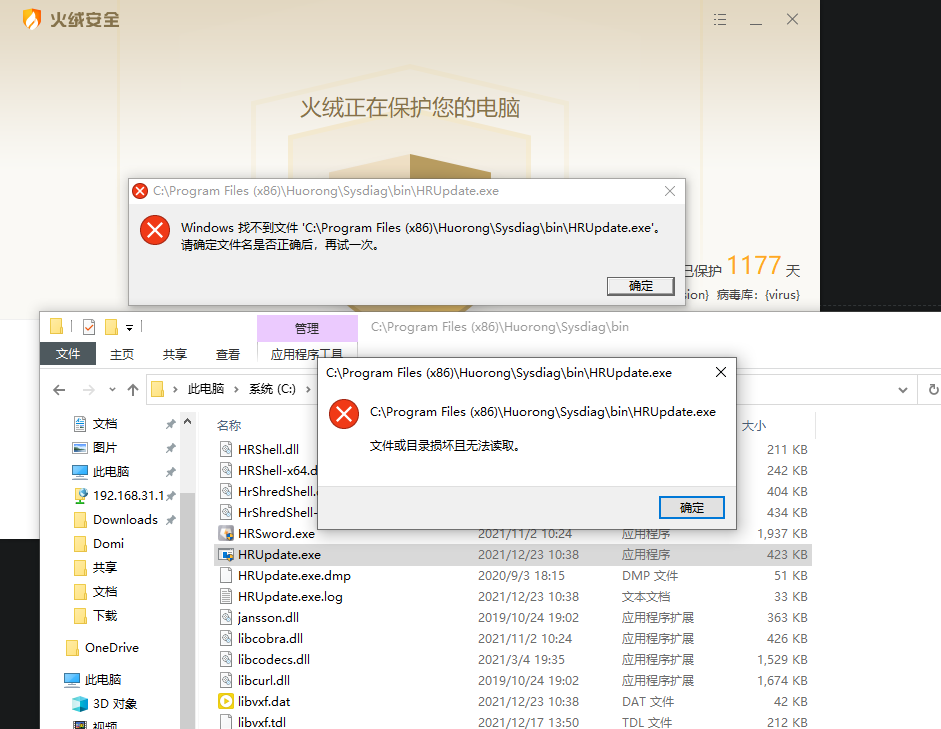Open the 应用程序工具 ribbon tab
The height and width of the screenshot is (729, 941).
point(306,354)
